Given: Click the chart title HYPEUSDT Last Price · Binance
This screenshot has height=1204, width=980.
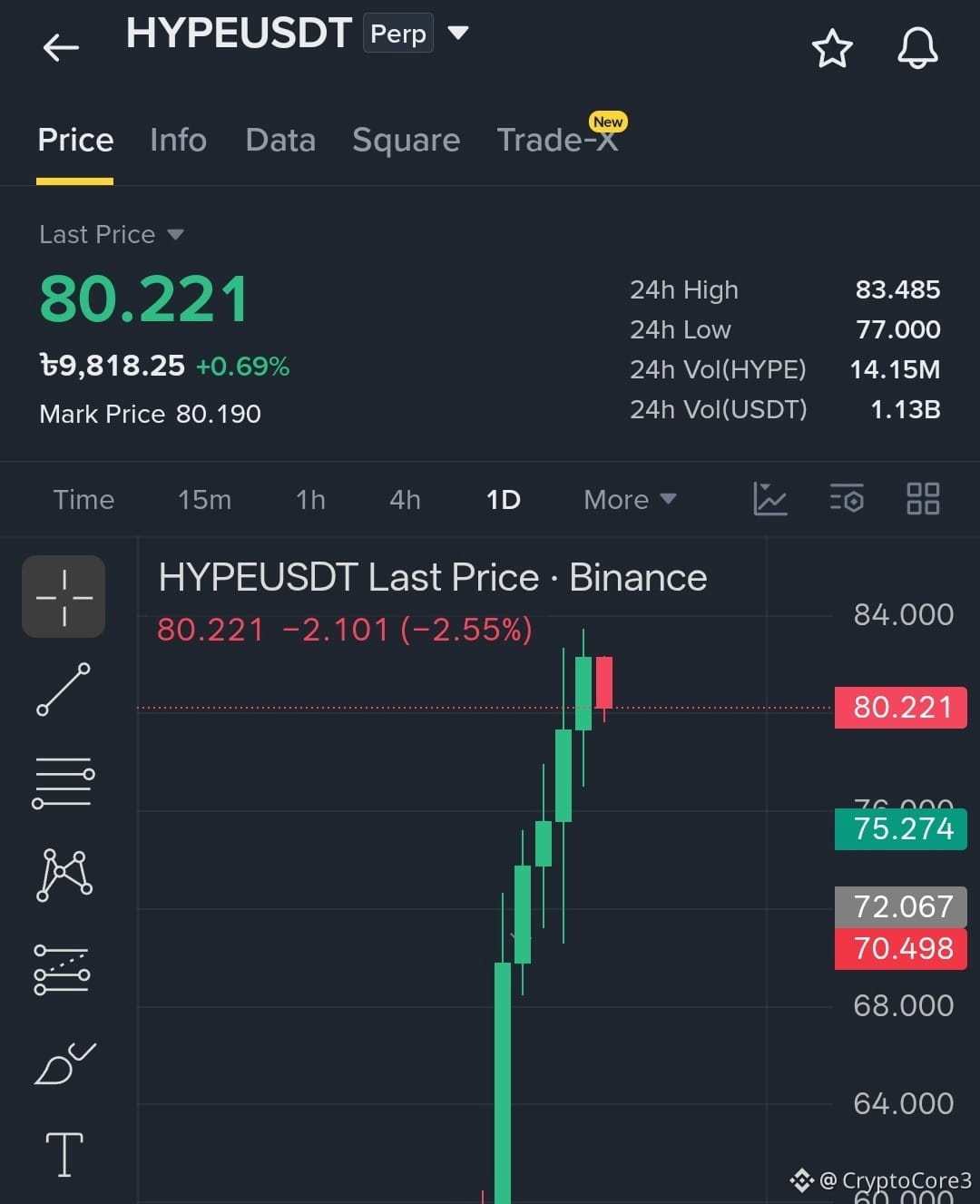Looking at the screenshot, I should [433, 578].
